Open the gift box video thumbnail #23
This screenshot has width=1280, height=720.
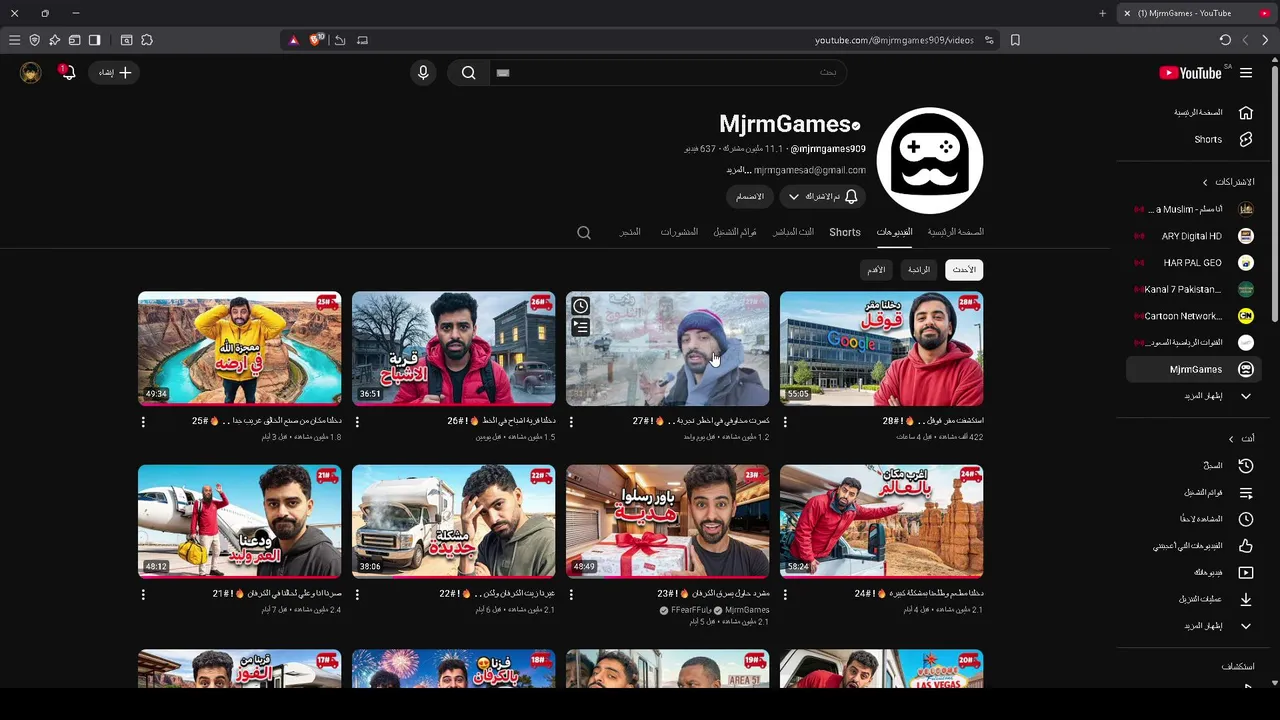point(667,521)
